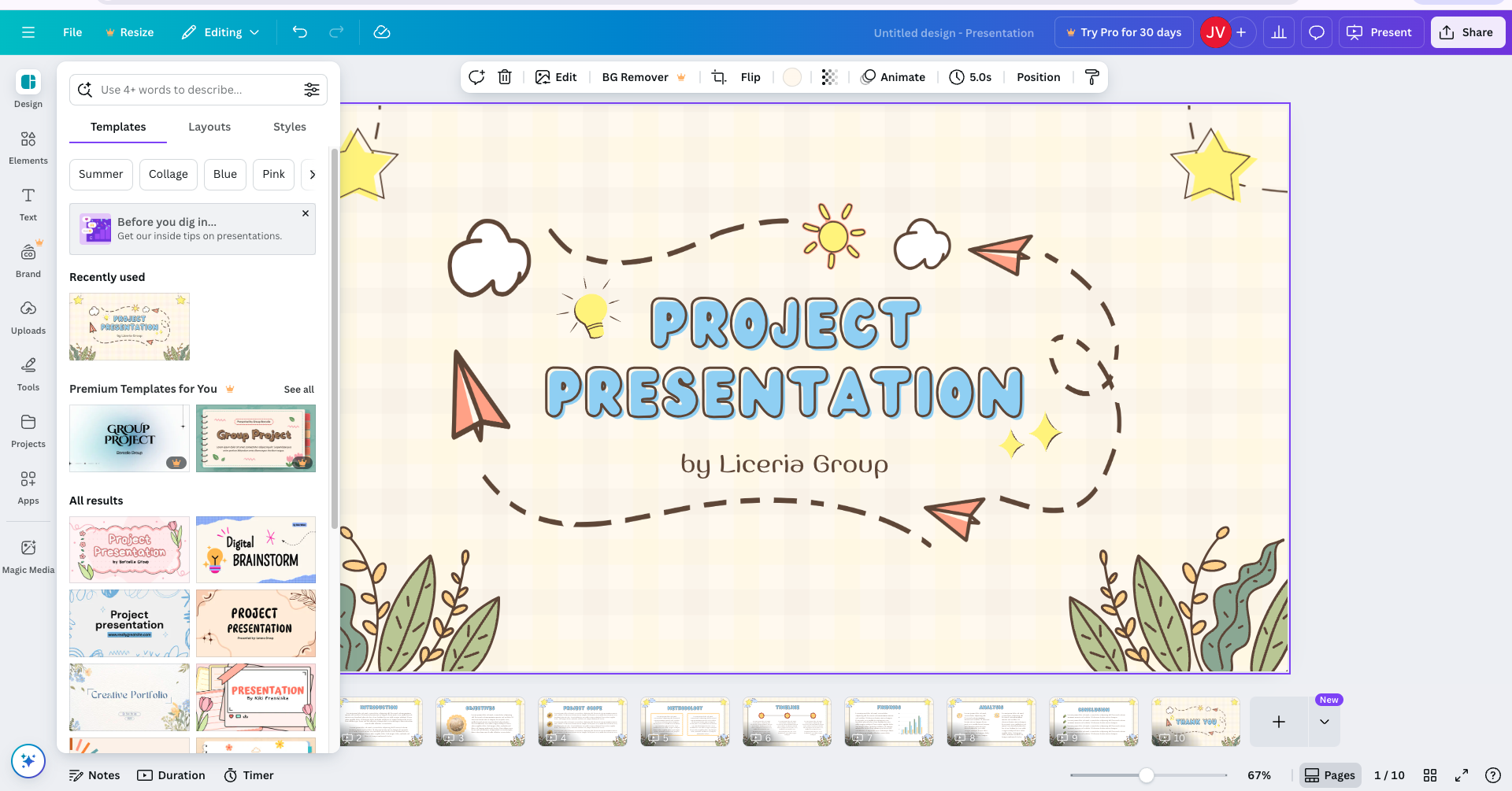Select the Blue filter chip

pos(225,175)
